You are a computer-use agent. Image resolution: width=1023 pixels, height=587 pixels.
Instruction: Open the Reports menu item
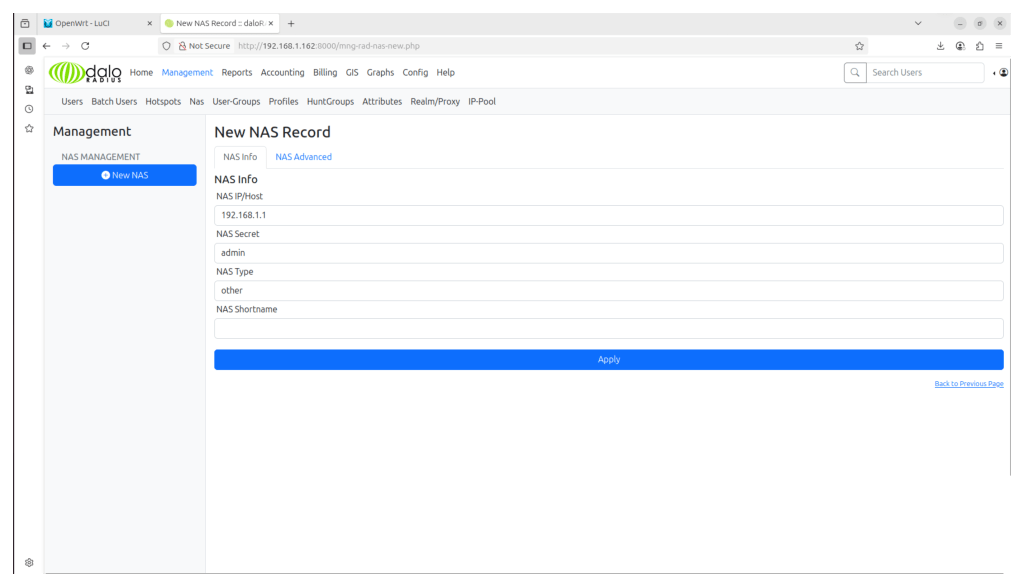point(237,72)
